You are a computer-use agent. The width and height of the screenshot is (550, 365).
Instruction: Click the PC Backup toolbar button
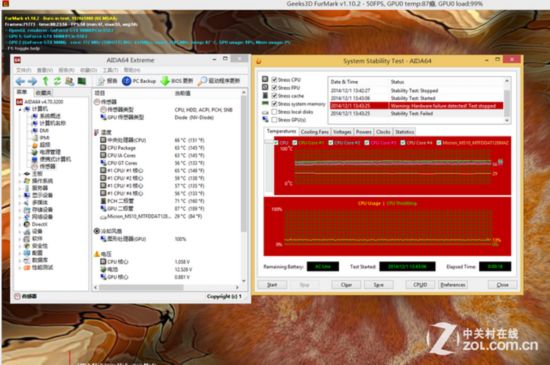click(x=139, y=81)
